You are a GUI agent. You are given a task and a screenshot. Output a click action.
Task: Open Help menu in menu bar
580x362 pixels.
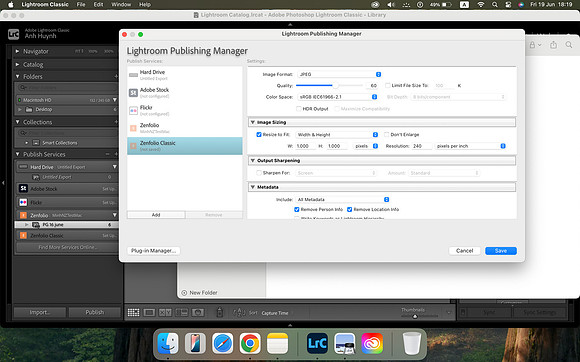click(x=145, y=4)
